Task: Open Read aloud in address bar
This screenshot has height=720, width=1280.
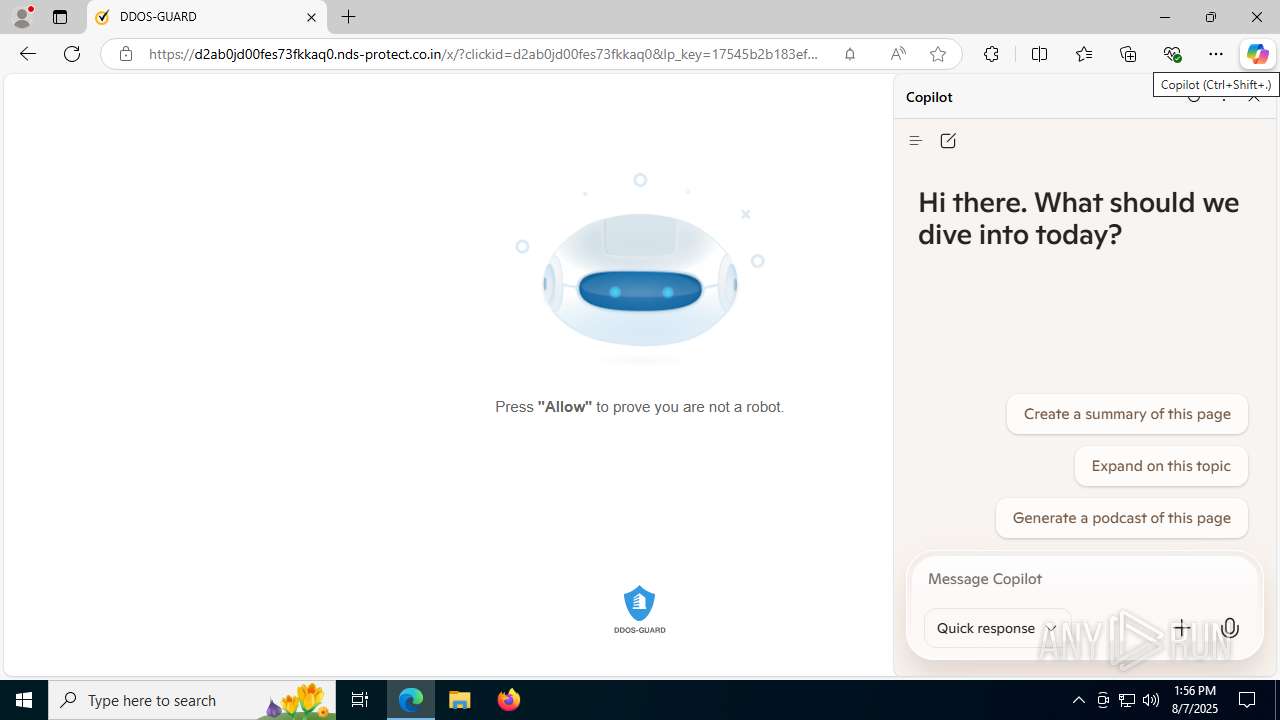Action: pyautogui.click(x=898, y=54)
